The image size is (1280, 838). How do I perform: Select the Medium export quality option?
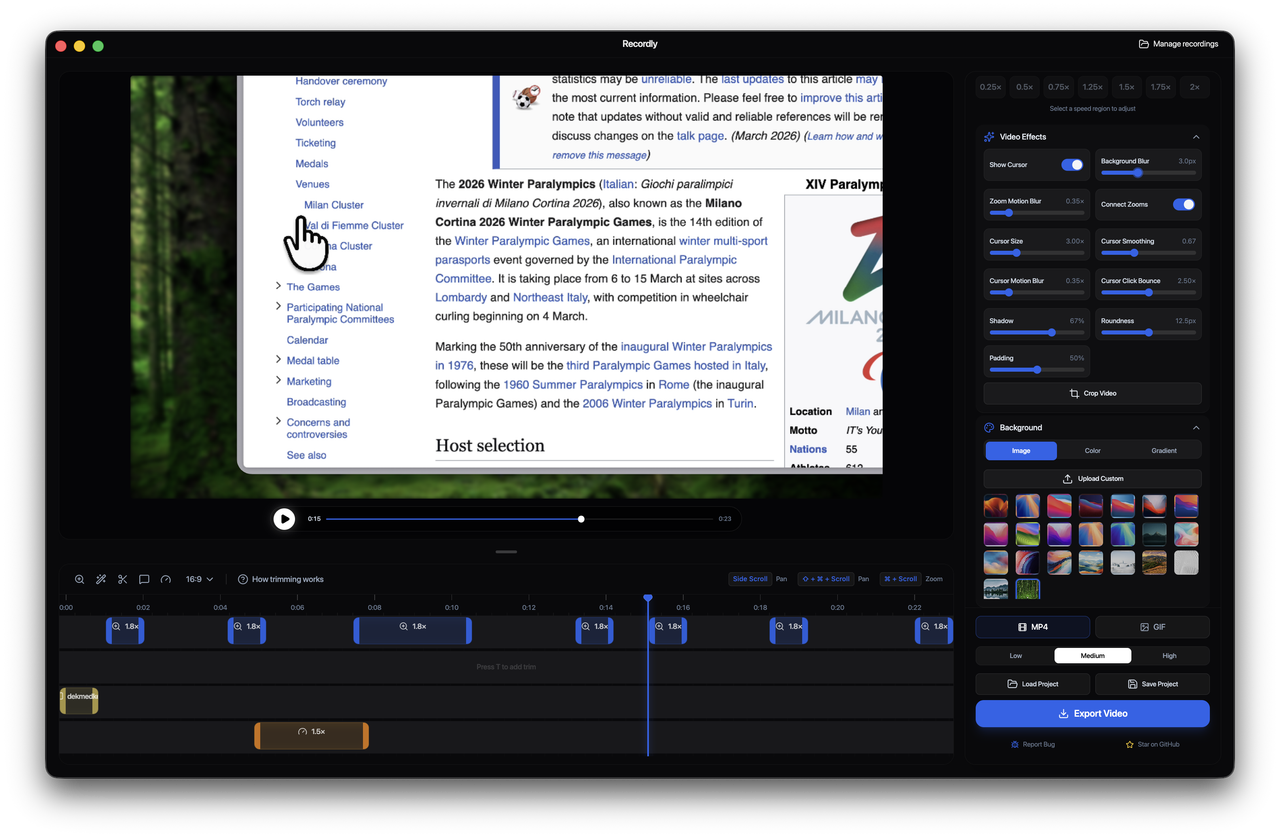click(x=1092, y=655)
